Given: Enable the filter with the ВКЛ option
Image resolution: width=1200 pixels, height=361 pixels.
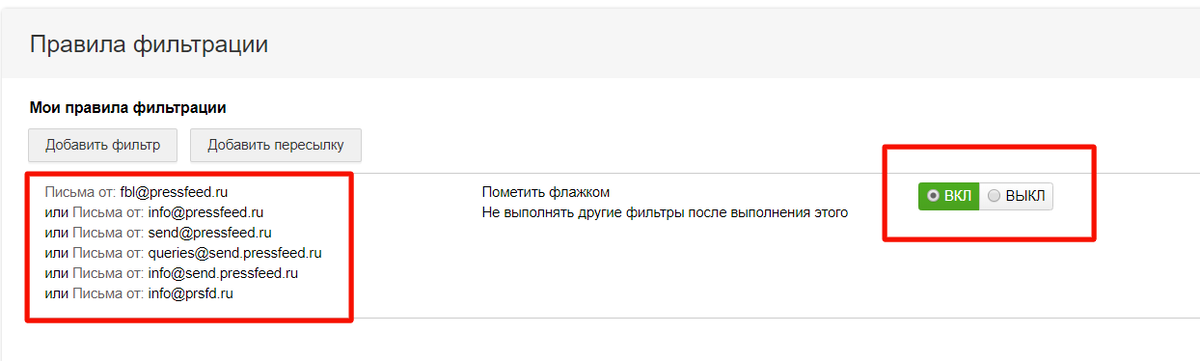Looking at the screenshot, I should [x=948, y=196].
